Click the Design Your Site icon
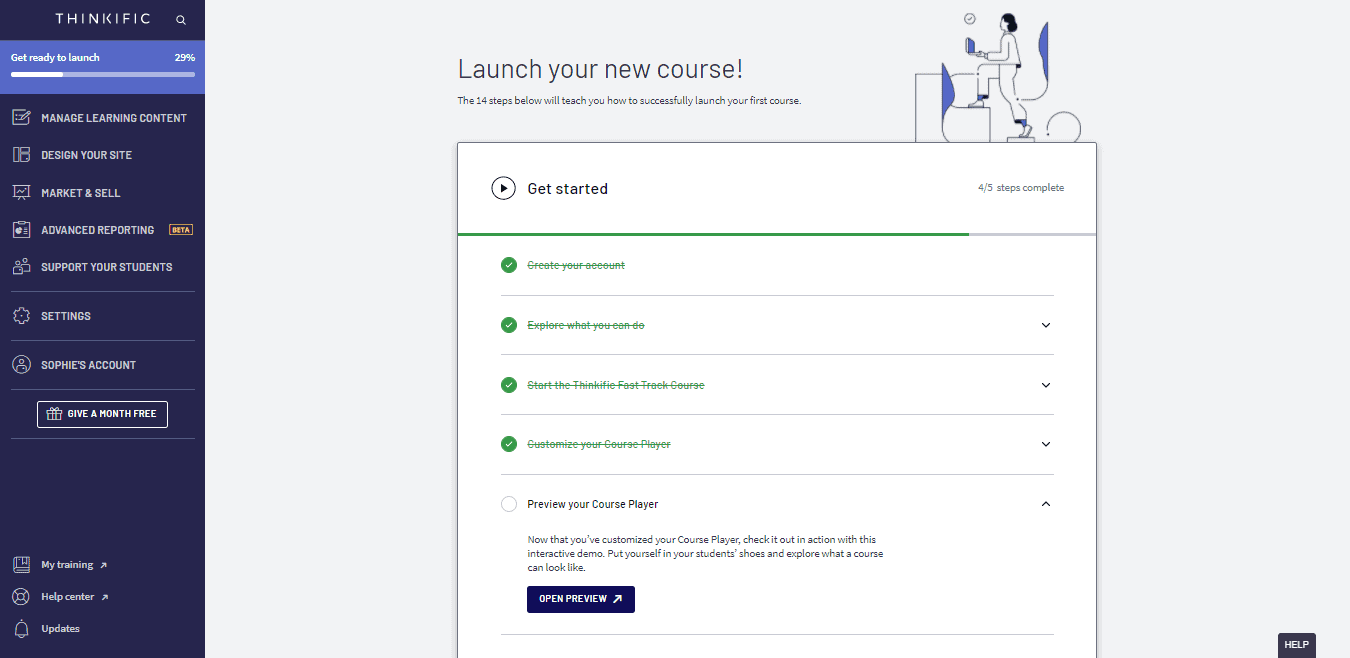The image size is (1350, 658). tap(21, 155)
